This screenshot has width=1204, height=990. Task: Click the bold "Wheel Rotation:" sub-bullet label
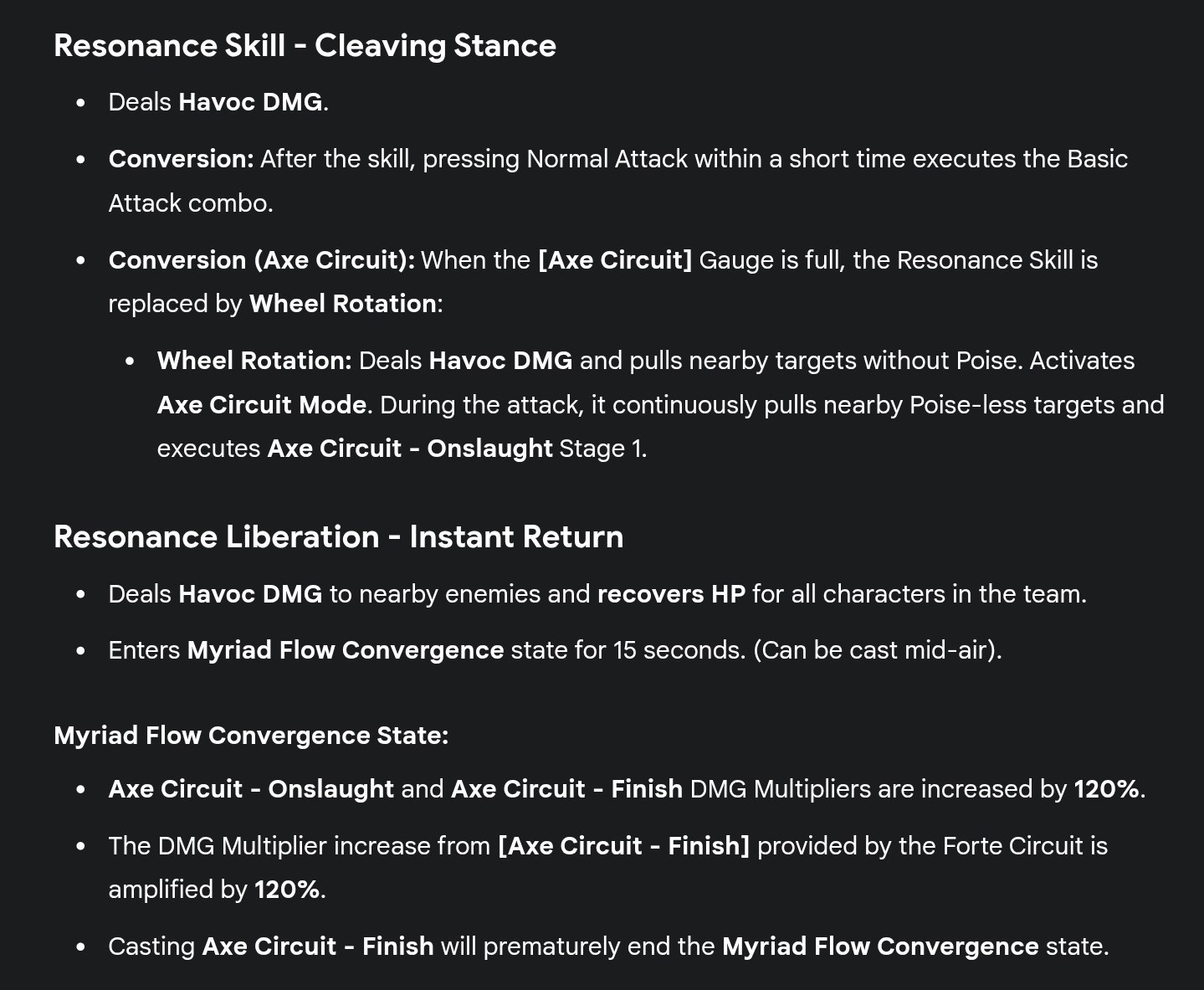click(254, 361)
